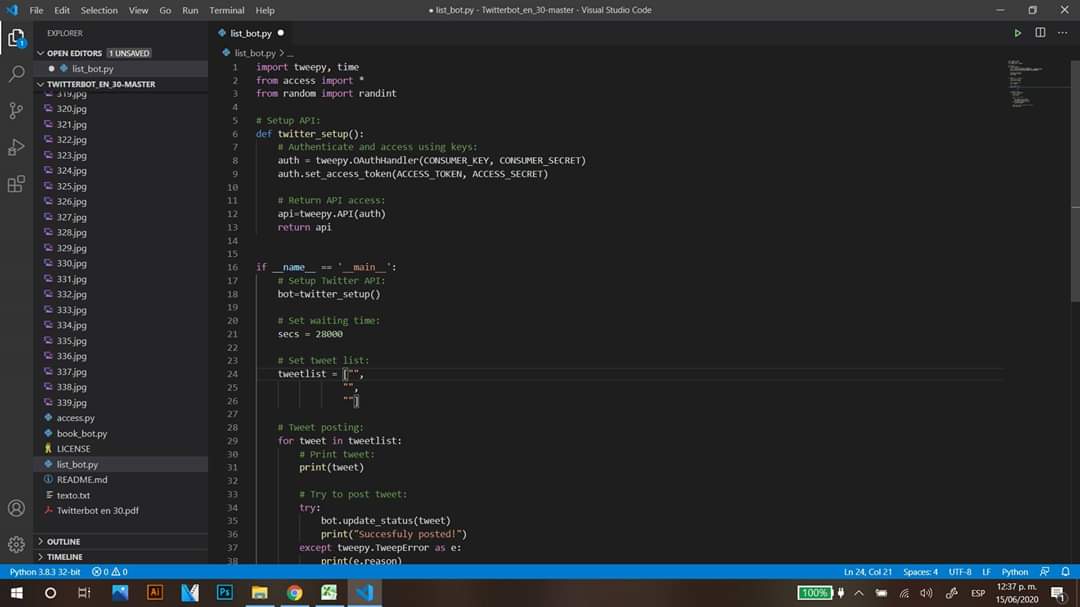Viewport: 1080px width, 607px height.
Task: Open README.md in the explorer
Action: pos(82,480)
